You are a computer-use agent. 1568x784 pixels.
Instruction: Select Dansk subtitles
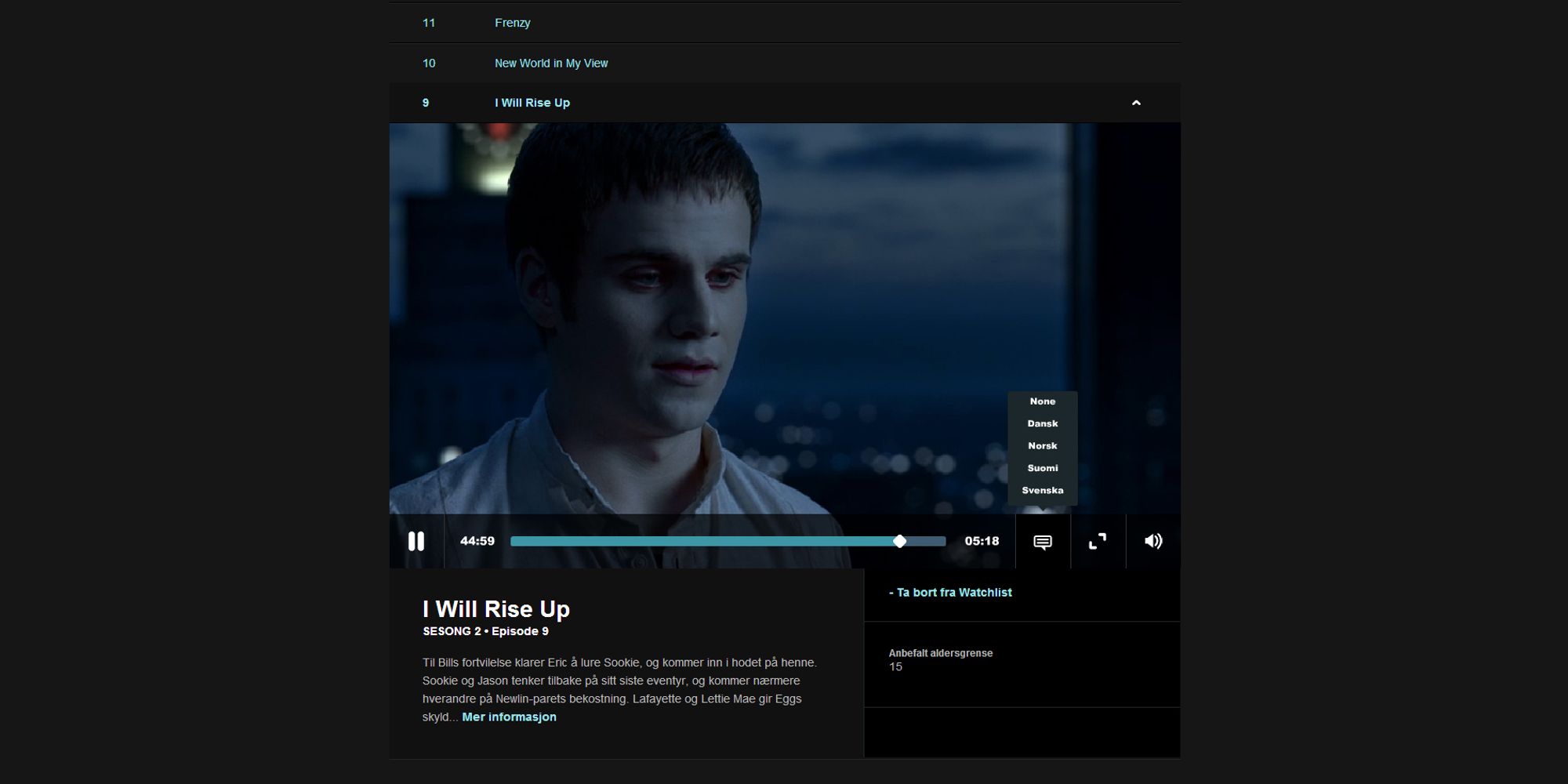coord(1043,423)
